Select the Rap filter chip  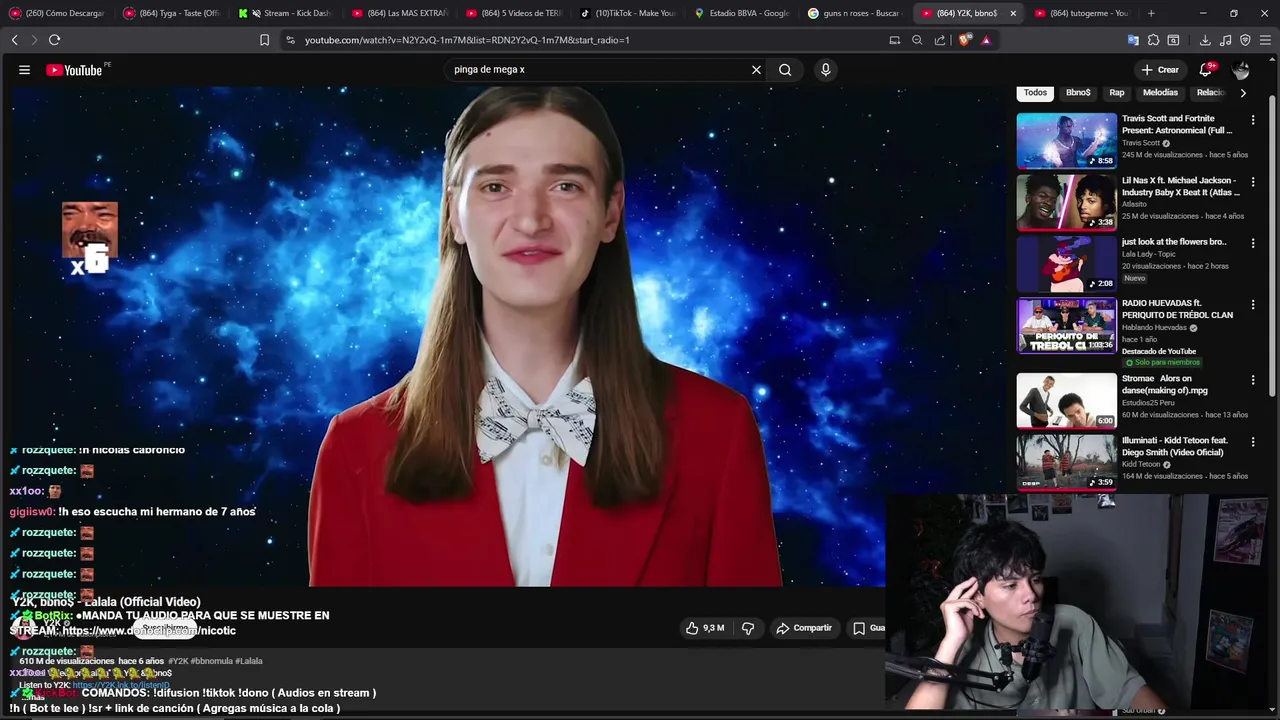[x=1117, y=93]
